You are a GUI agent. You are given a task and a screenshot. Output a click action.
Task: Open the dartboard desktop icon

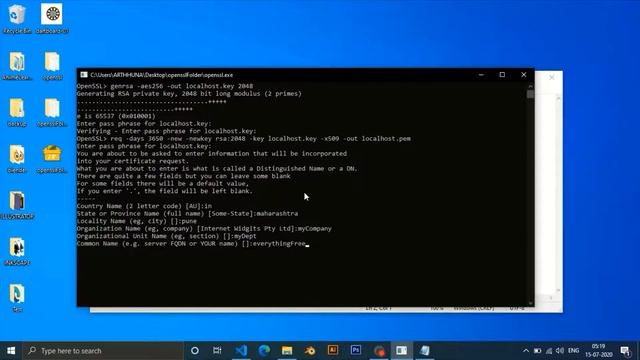52,18
